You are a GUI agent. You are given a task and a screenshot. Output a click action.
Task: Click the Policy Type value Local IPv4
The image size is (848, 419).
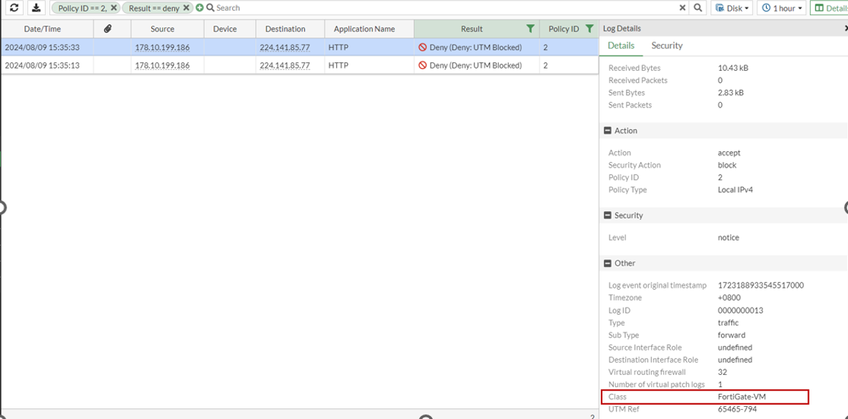point(736,190)
